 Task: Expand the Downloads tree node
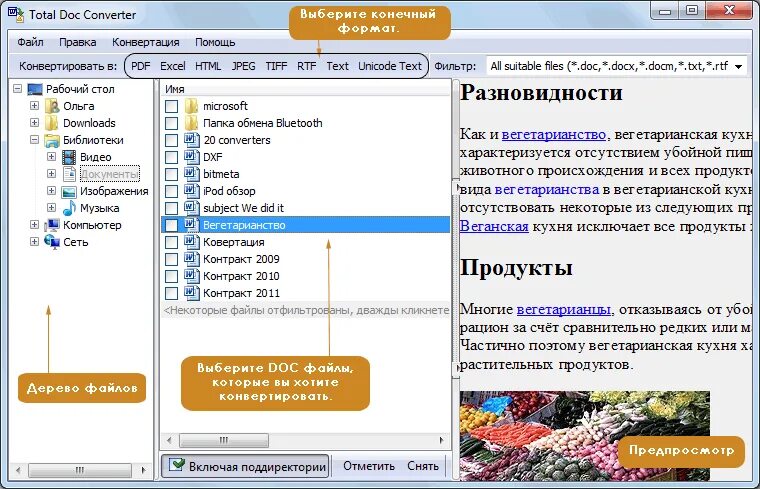[34, 123]
